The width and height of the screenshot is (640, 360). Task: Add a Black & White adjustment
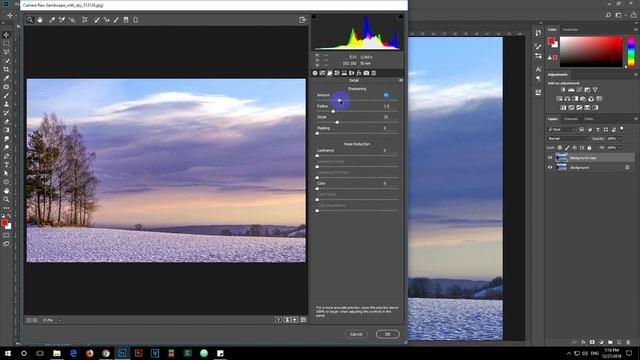pyautogui.click(x=576, y=99)
